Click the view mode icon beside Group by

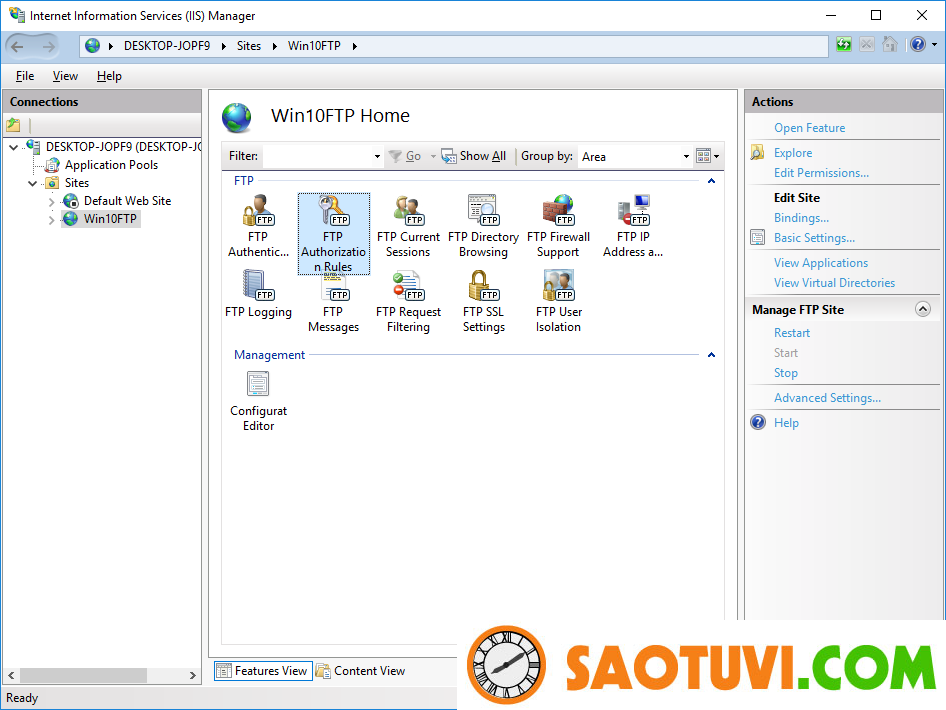tap(703, 156)
